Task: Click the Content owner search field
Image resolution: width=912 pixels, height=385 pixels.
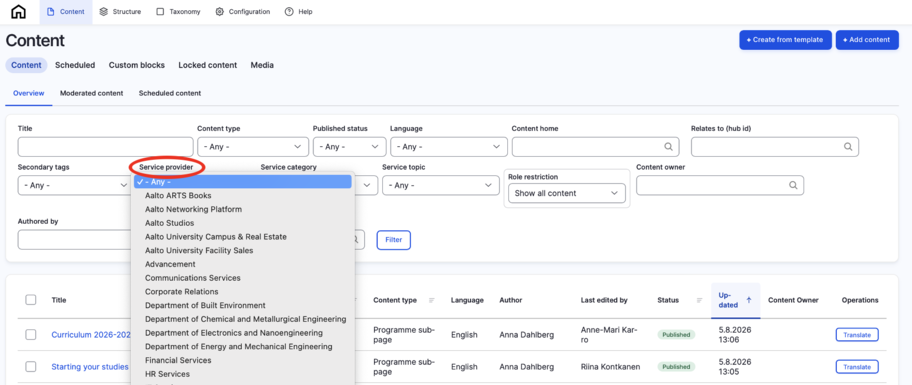Action: 720,186
